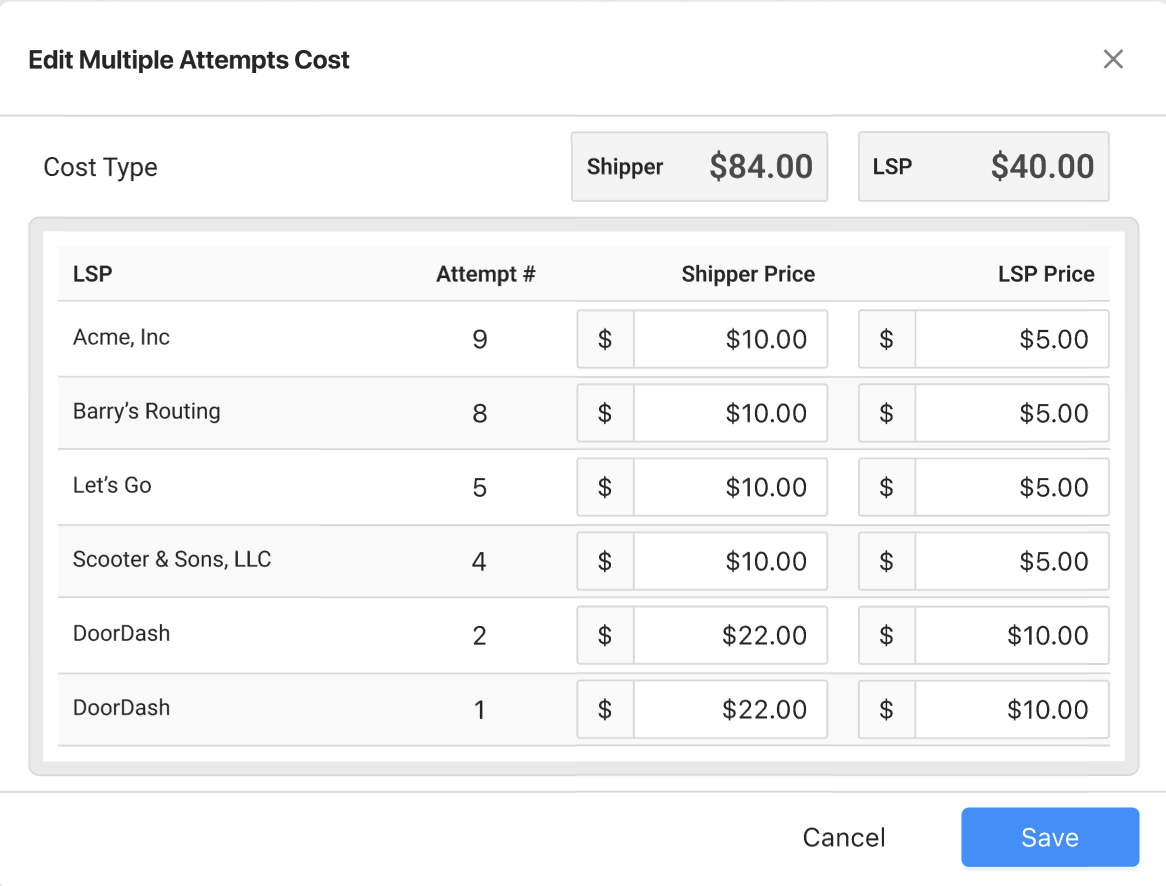This screenshot has width=1166, height=886.
Task: Edit Let's Go LSP price field
Action: click(x=1012, y=487)
